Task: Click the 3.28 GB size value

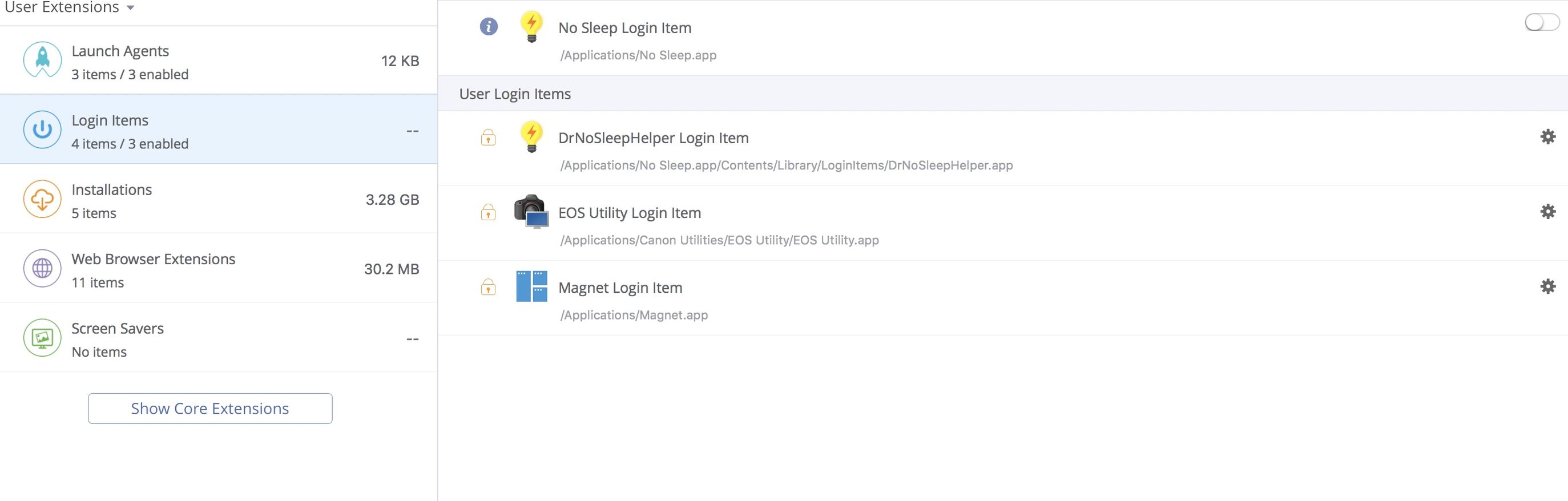Action: coord(393,200)
